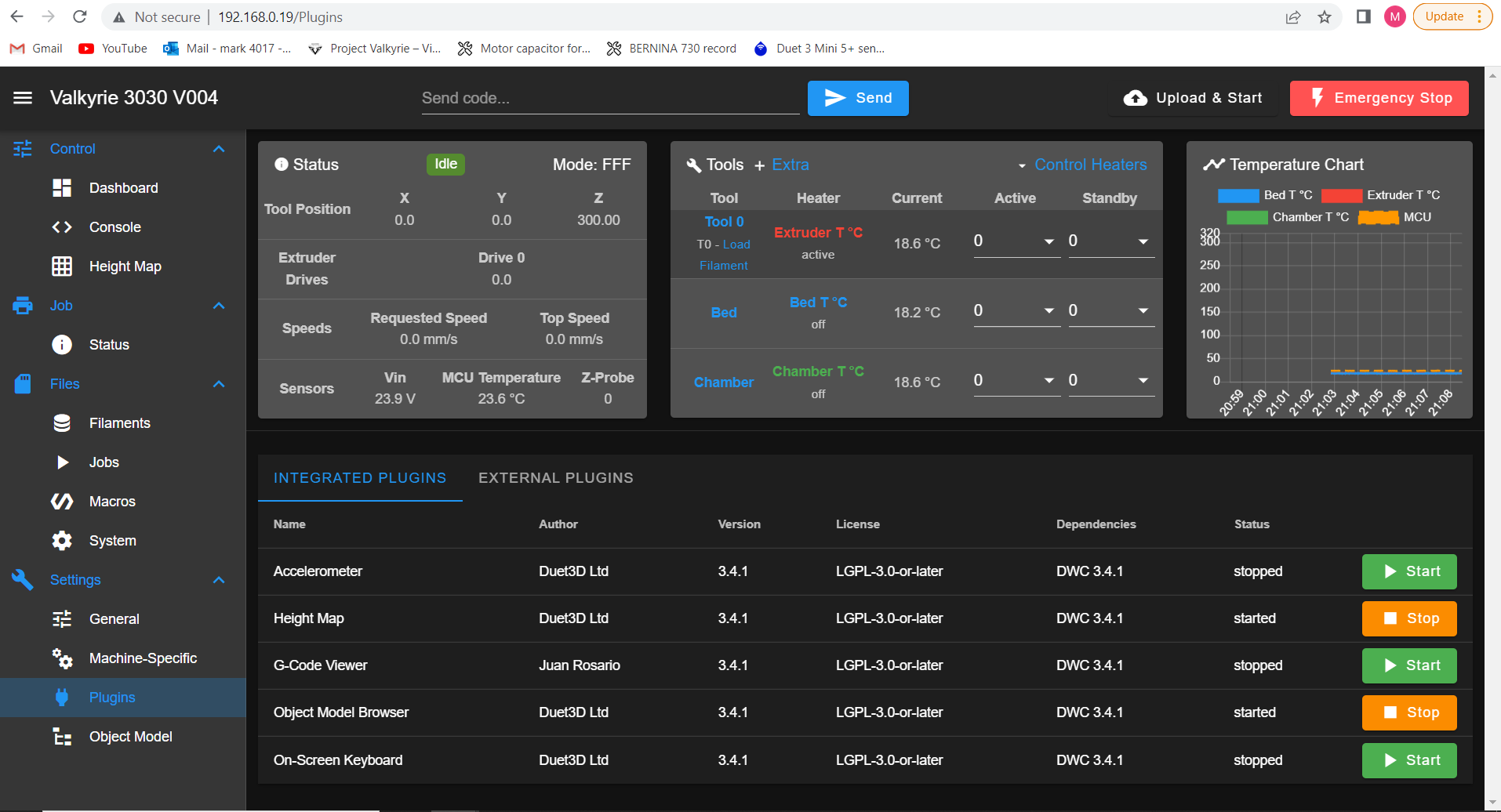Collapse the Settings sidebar section chevron

[x=219, y=580]
